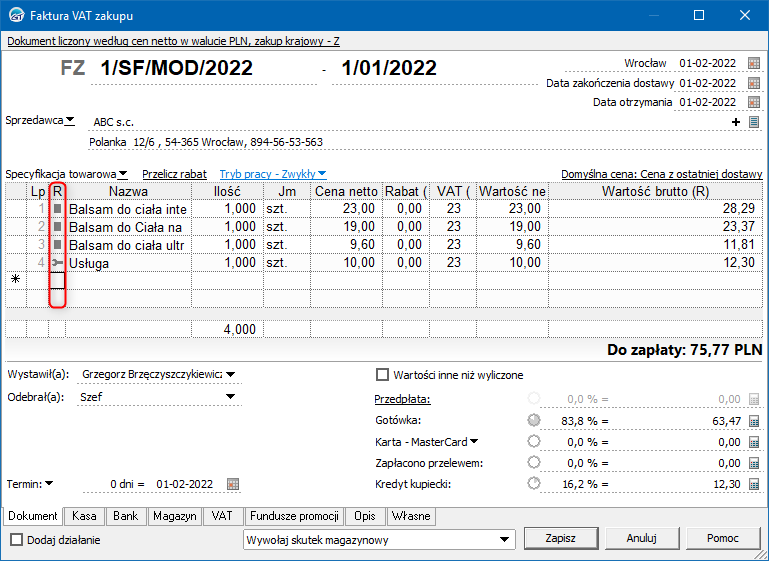769x561 pixels.
Task: Select Zapłacono przelewem radio button
Action: pos(534,462)
